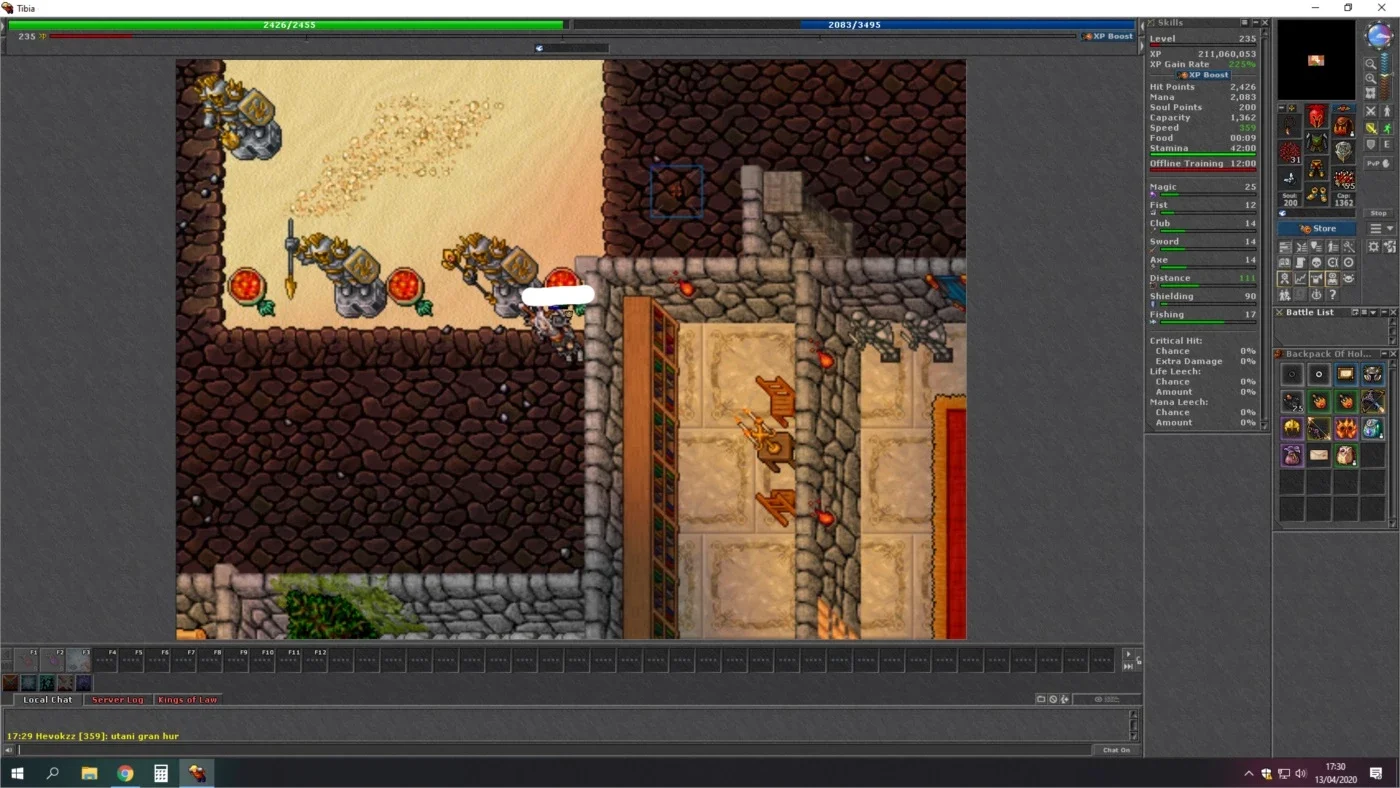
Task: Select the golden helmet in the backpack
Action: pyautogui.click(x=1292, y=428)
